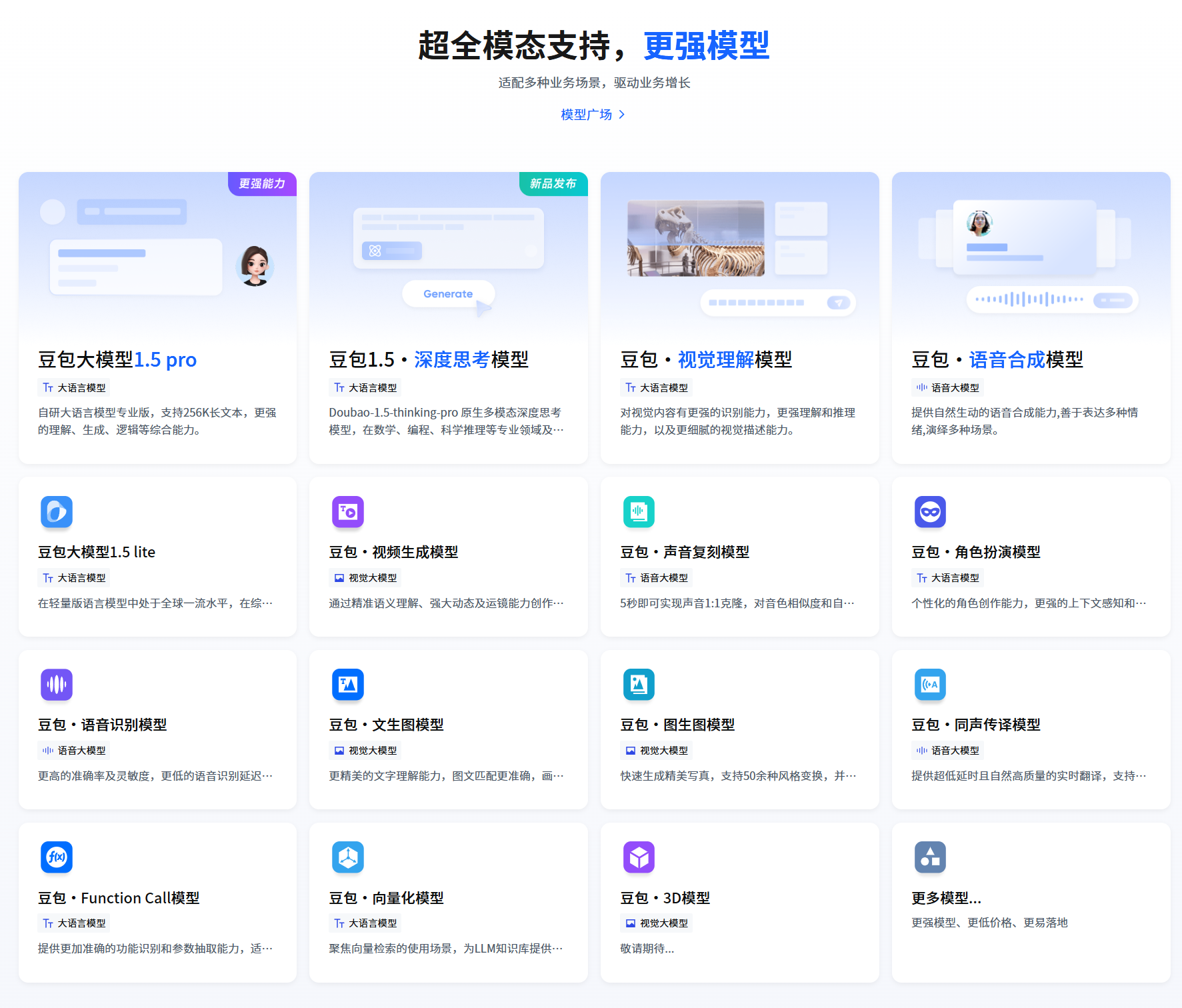Click the 3D模型 purple cube icon
The width and height of the screenshot is (1182, 1008).
(x=639, y=857)
